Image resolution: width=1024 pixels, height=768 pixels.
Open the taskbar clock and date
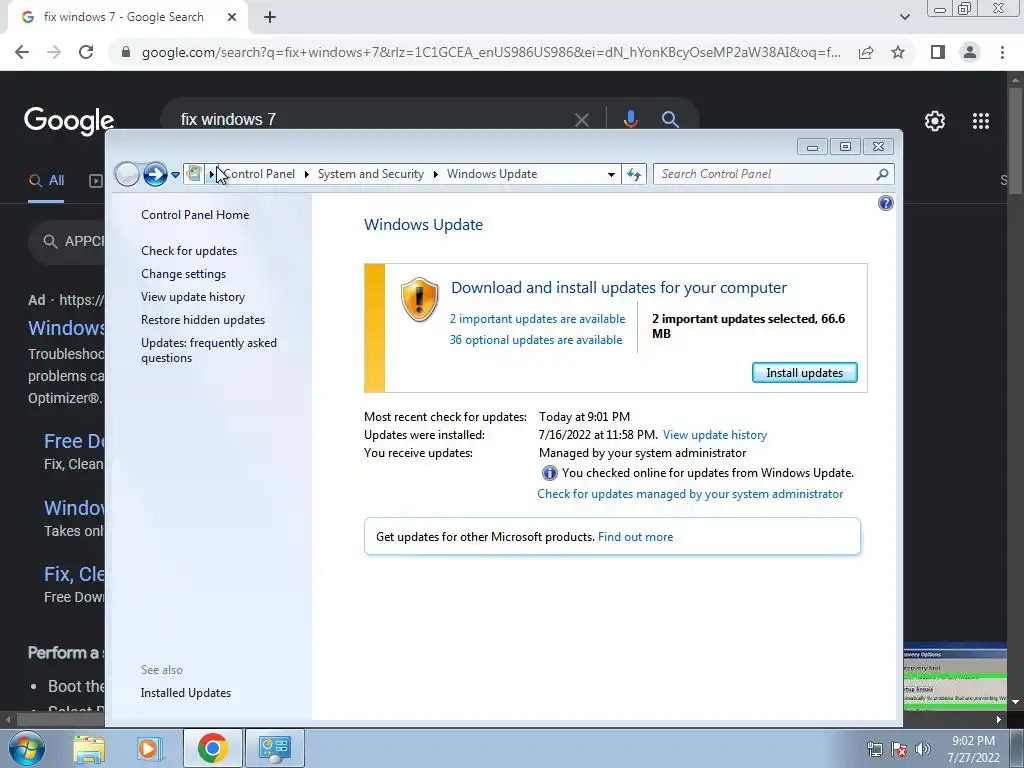[x=974, y=749]
